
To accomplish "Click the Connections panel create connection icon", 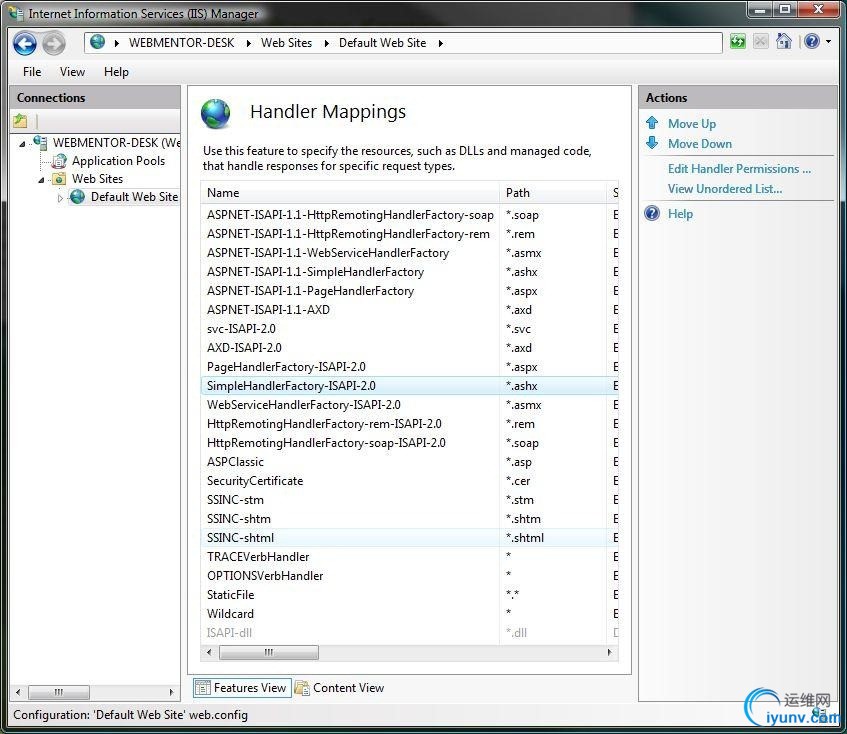I will point(20,121).
